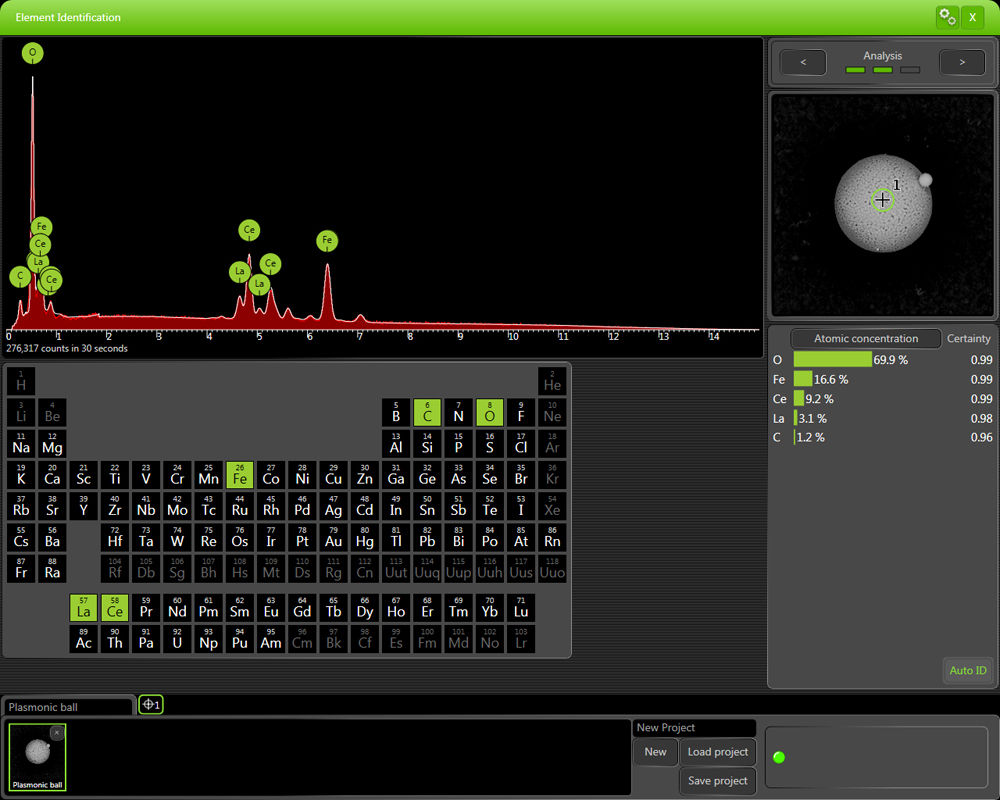Click spot 1 crosshair on SEM image

coord(883,200)
